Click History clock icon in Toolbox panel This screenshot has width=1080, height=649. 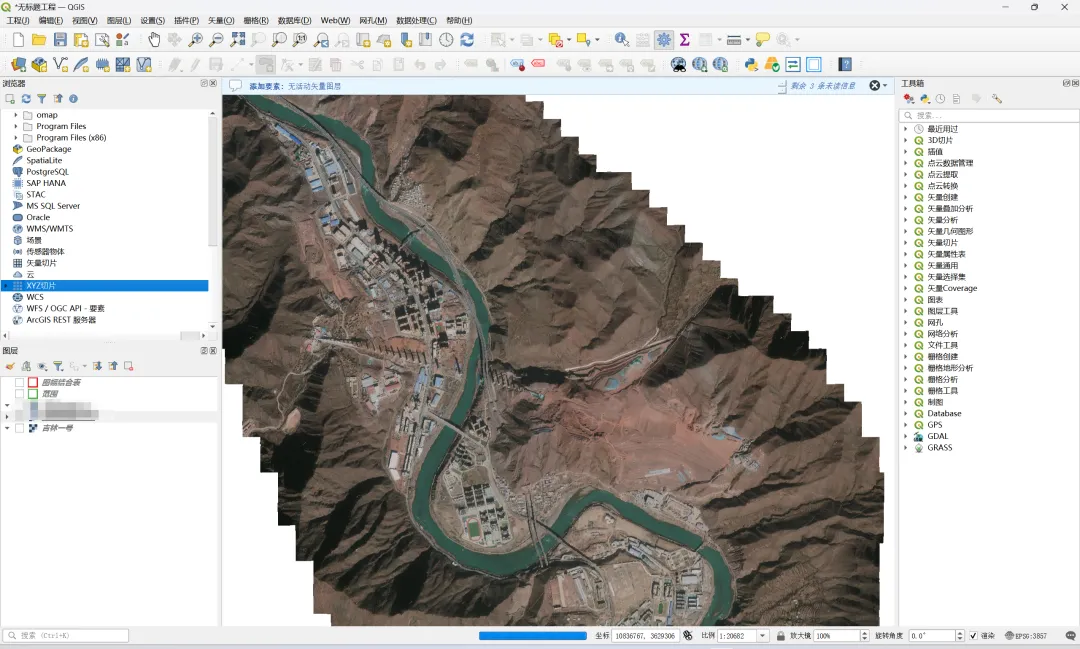coord(940,99)
